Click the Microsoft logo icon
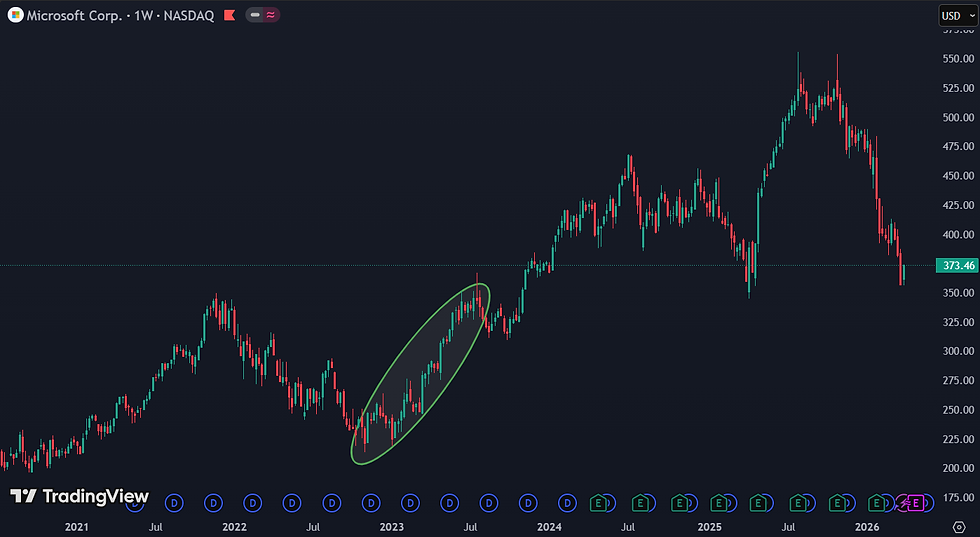 (16, 15)
